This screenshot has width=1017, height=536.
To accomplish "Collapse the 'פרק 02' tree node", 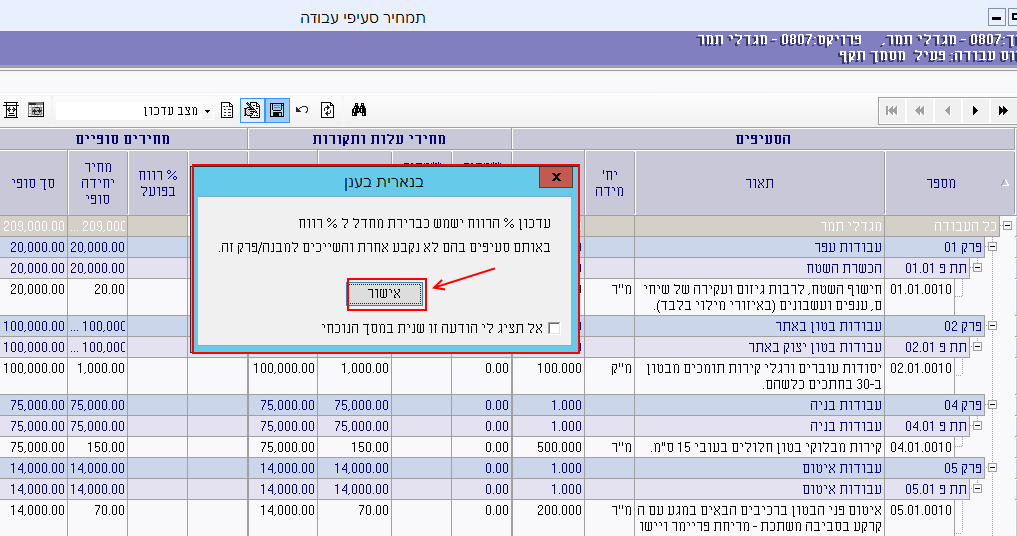I will pyautogui.click(x=992, y=326).
